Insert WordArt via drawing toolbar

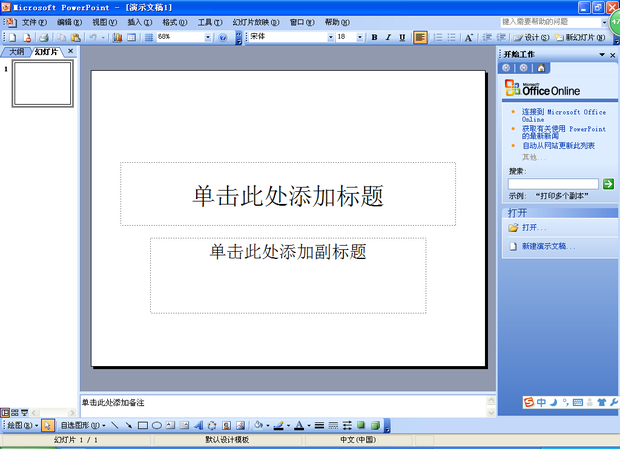click(x=198, y=426)
